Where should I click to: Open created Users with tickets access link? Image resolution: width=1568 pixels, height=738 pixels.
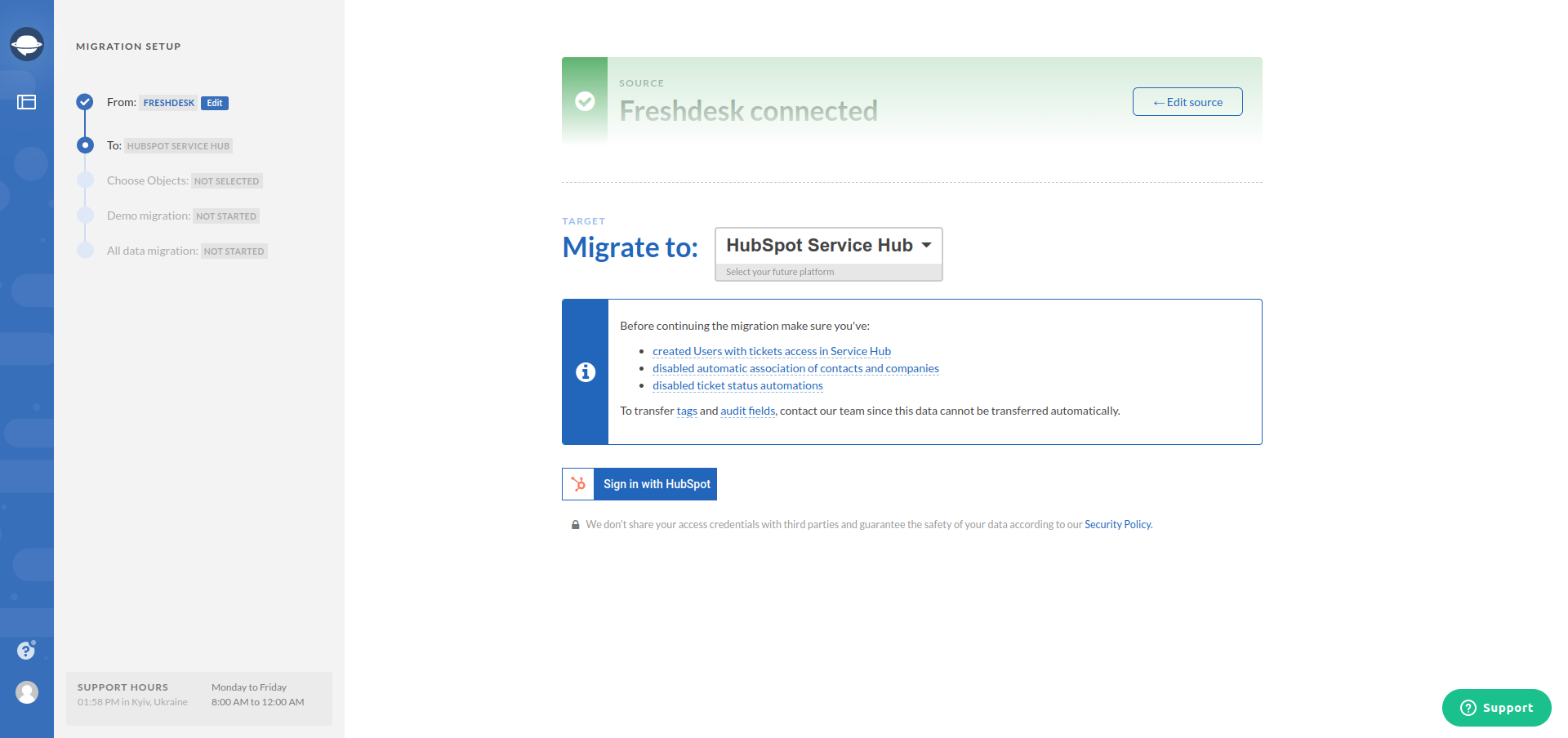click(772, 351)
